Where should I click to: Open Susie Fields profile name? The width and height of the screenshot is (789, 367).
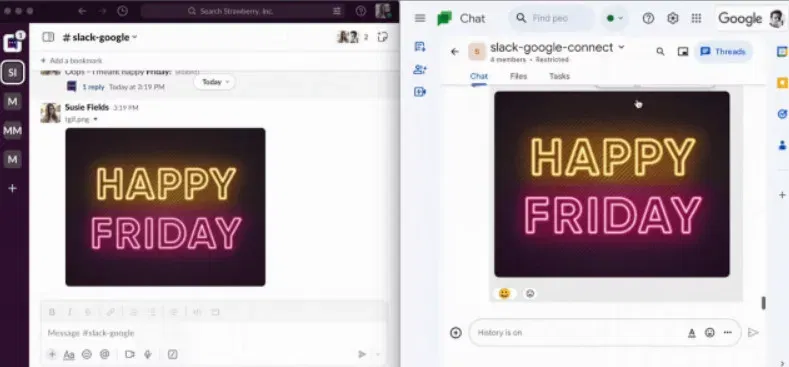(x=87, y=107)
